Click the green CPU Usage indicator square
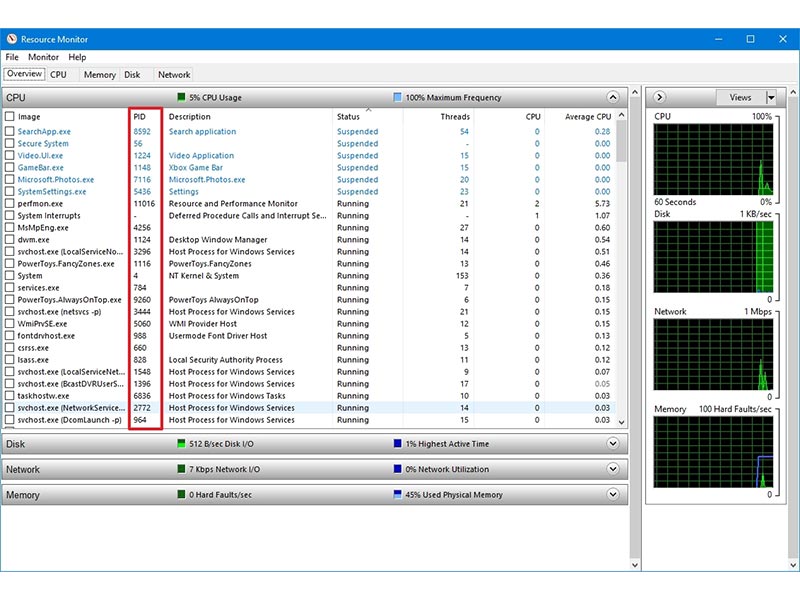800x600 pixels. (181, 97)
